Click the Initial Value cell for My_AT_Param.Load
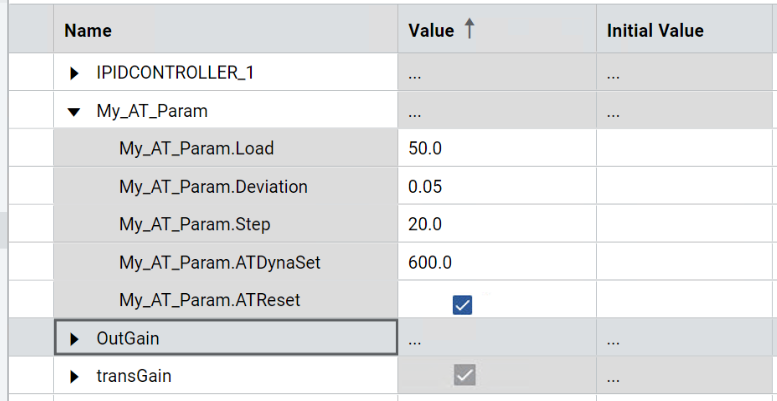This screenshot has height=401, width=777. point(685,149)
